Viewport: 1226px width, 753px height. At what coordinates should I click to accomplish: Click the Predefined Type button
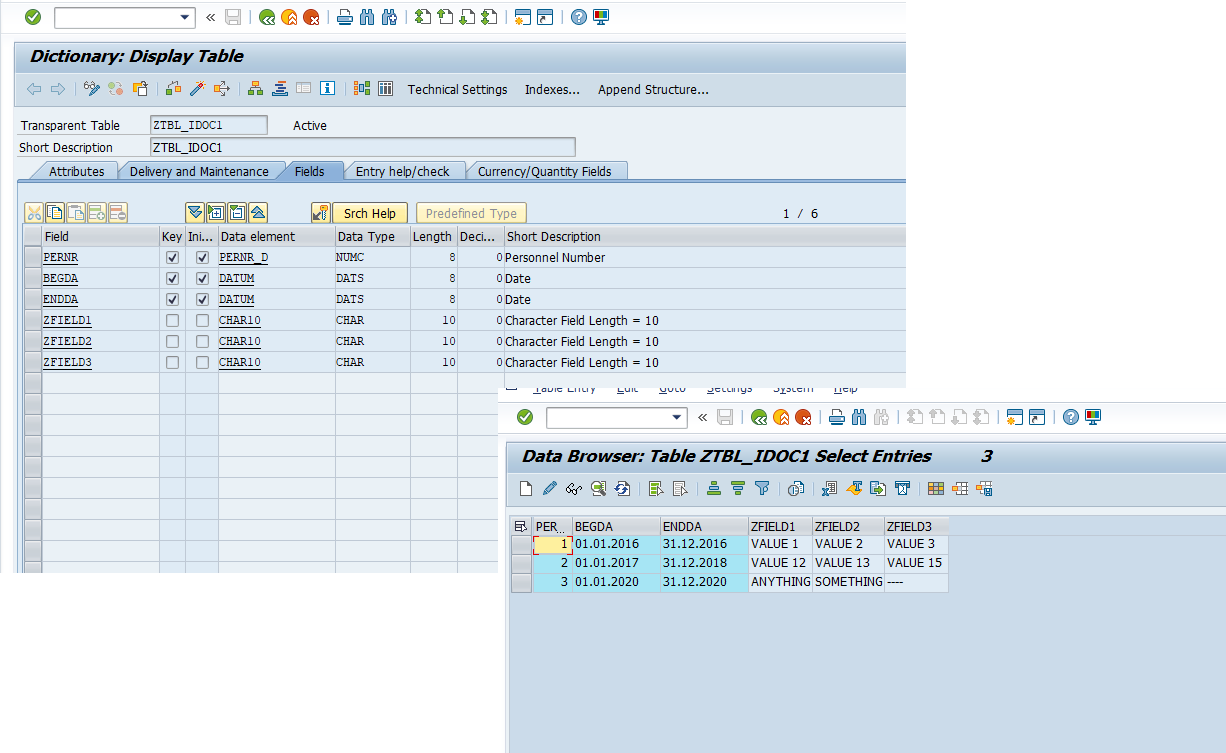click(471, 213)
